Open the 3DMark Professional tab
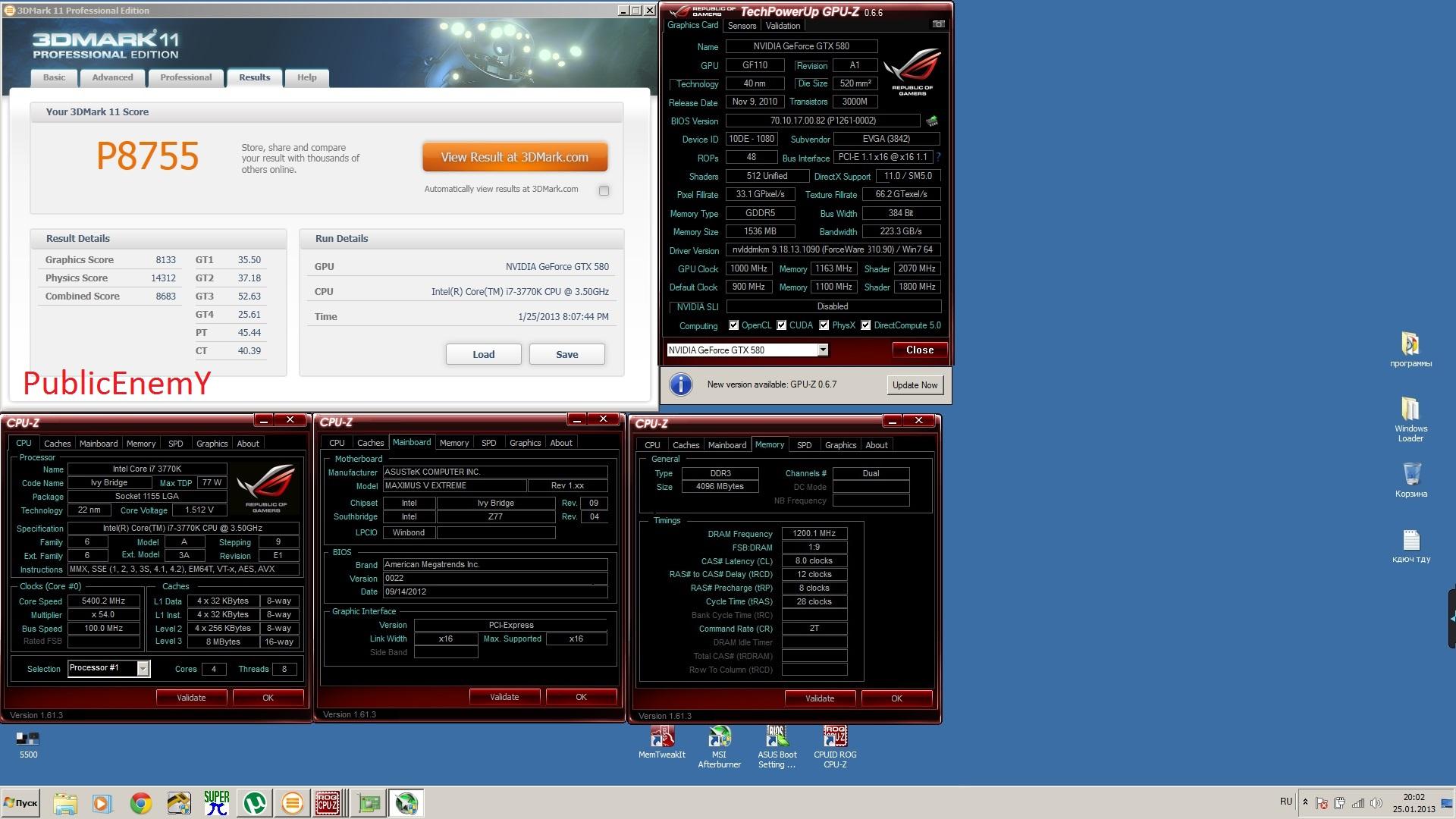This screenshot has width=1456, height=819. [186, 77]
